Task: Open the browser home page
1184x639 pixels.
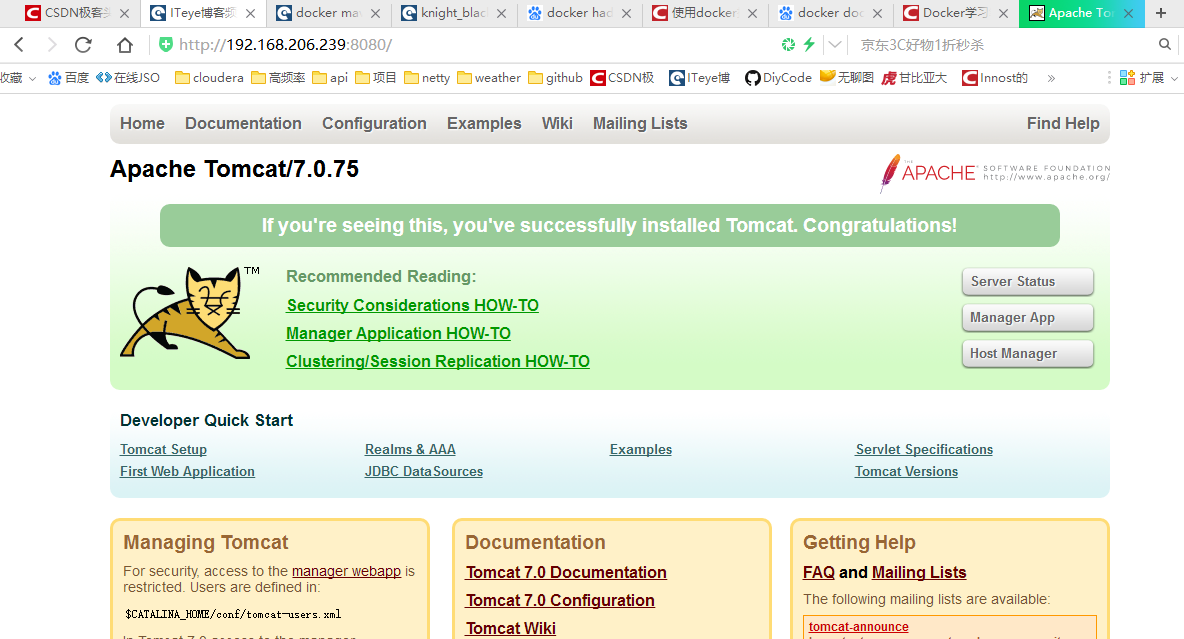Action: point(125,45)
